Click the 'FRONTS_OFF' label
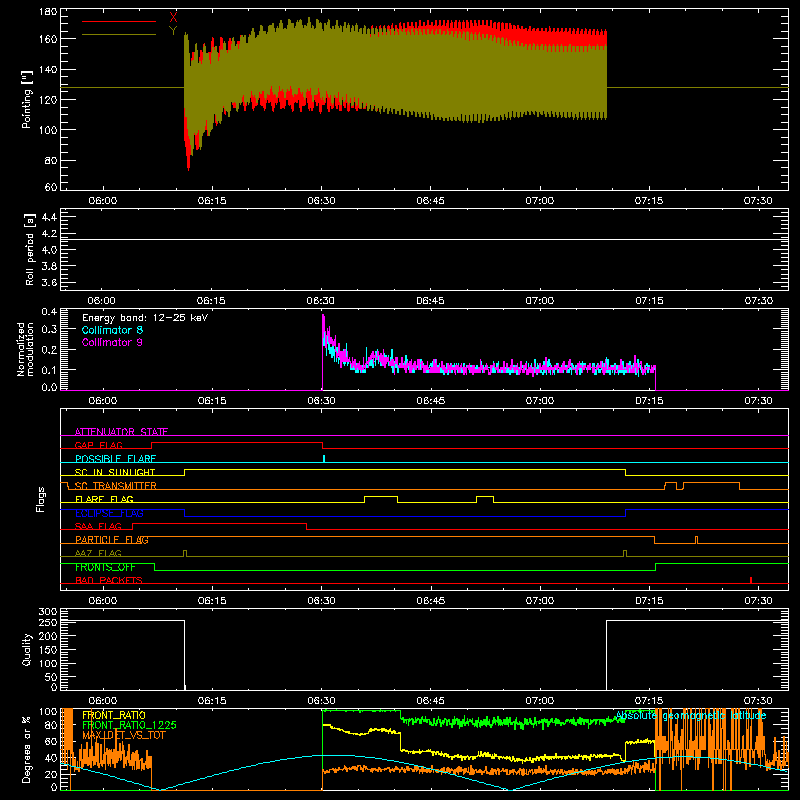Screen dimensions: 800x800 point(105,567)
